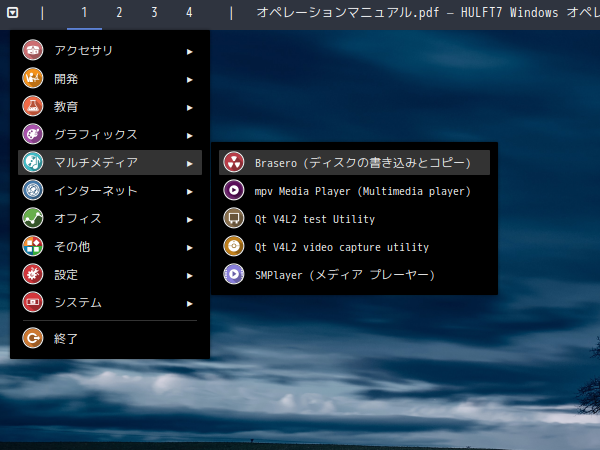Launch SMPlayer (メディア プレーヤー) entry
This screenshot has width=600, height=450.
click(354, 274)
